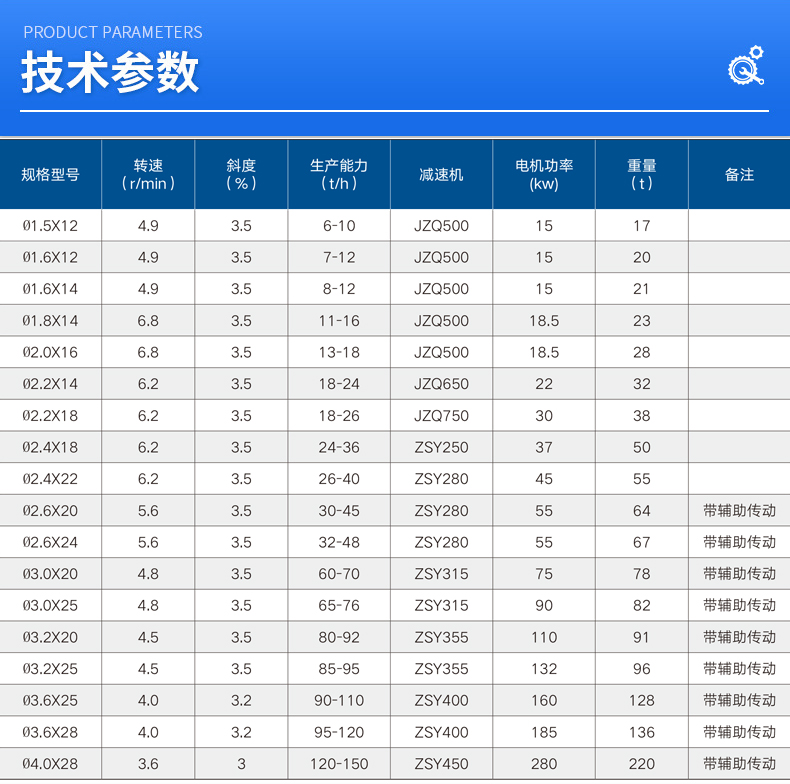Select the ZSY250 reducer cell

pyautogui.click(x=441, y=448)
